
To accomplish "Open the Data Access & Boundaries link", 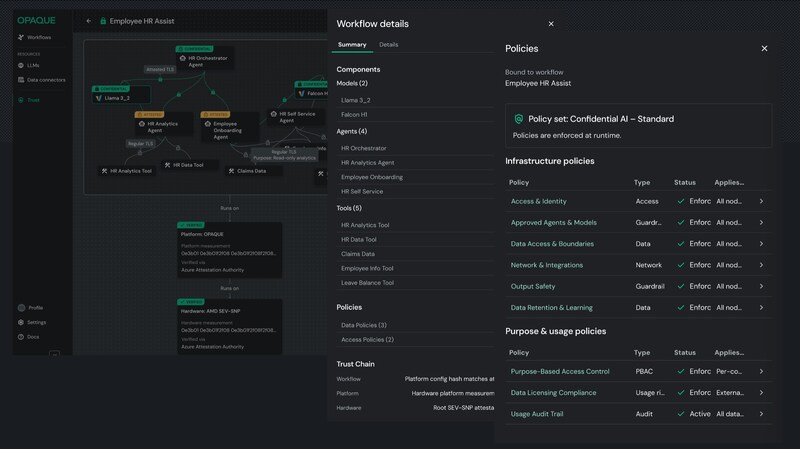I will 552,244.
